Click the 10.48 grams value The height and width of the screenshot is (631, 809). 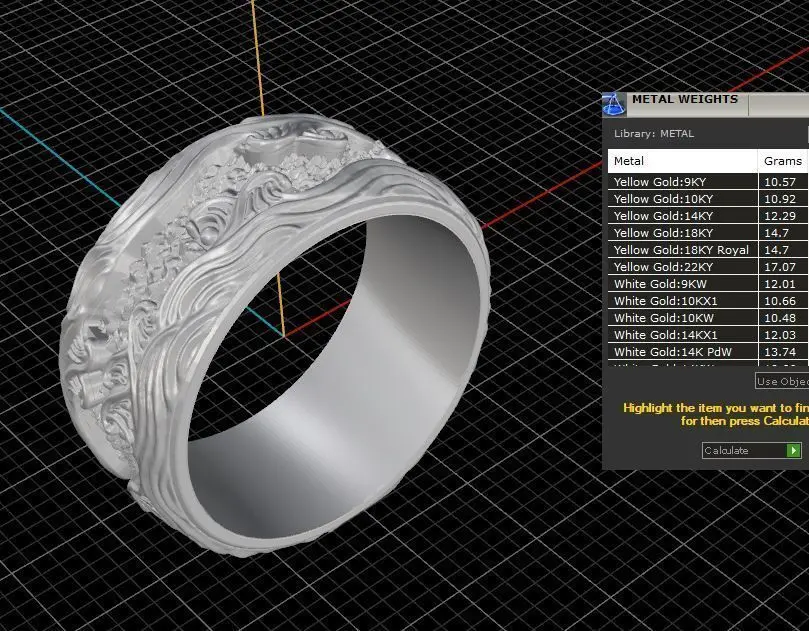pyautogui.click(x=780, y=318)
